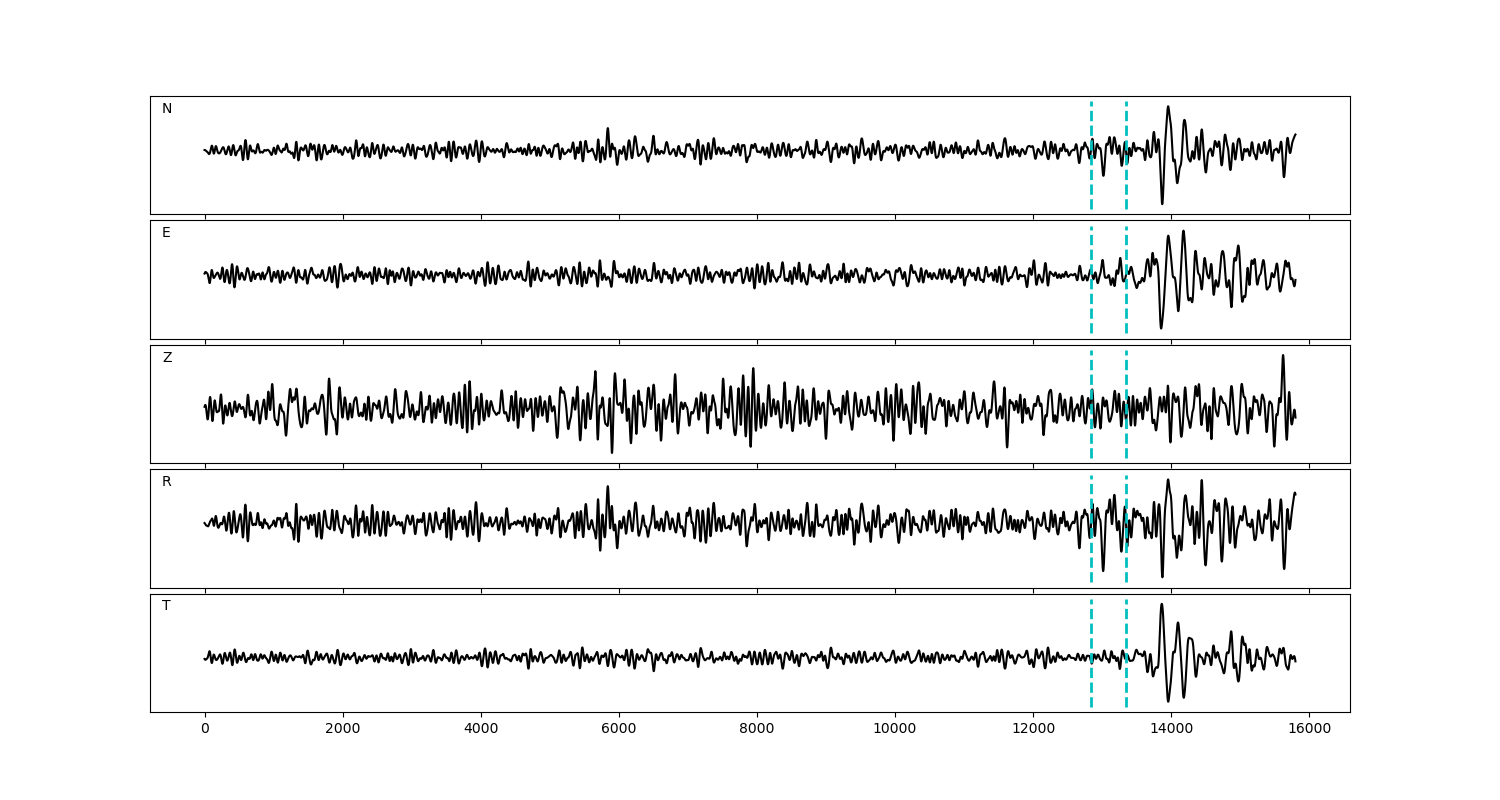Screen dimensions: 1500x800
Task: Click the 2000 x-axis tick label
Action: pyautogui.click(x=343, y=730)
